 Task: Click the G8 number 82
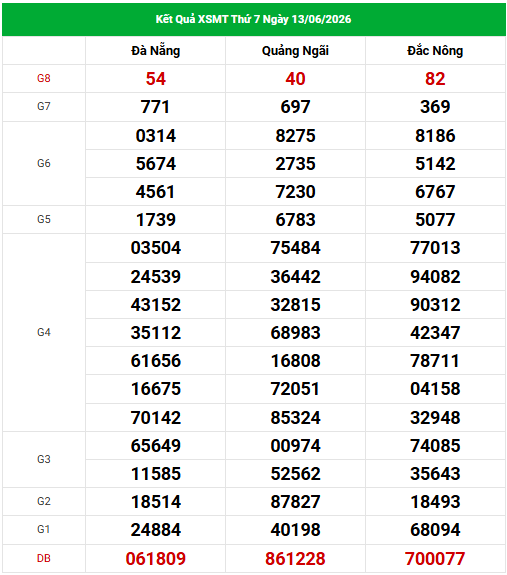click(x=435, y=79)
